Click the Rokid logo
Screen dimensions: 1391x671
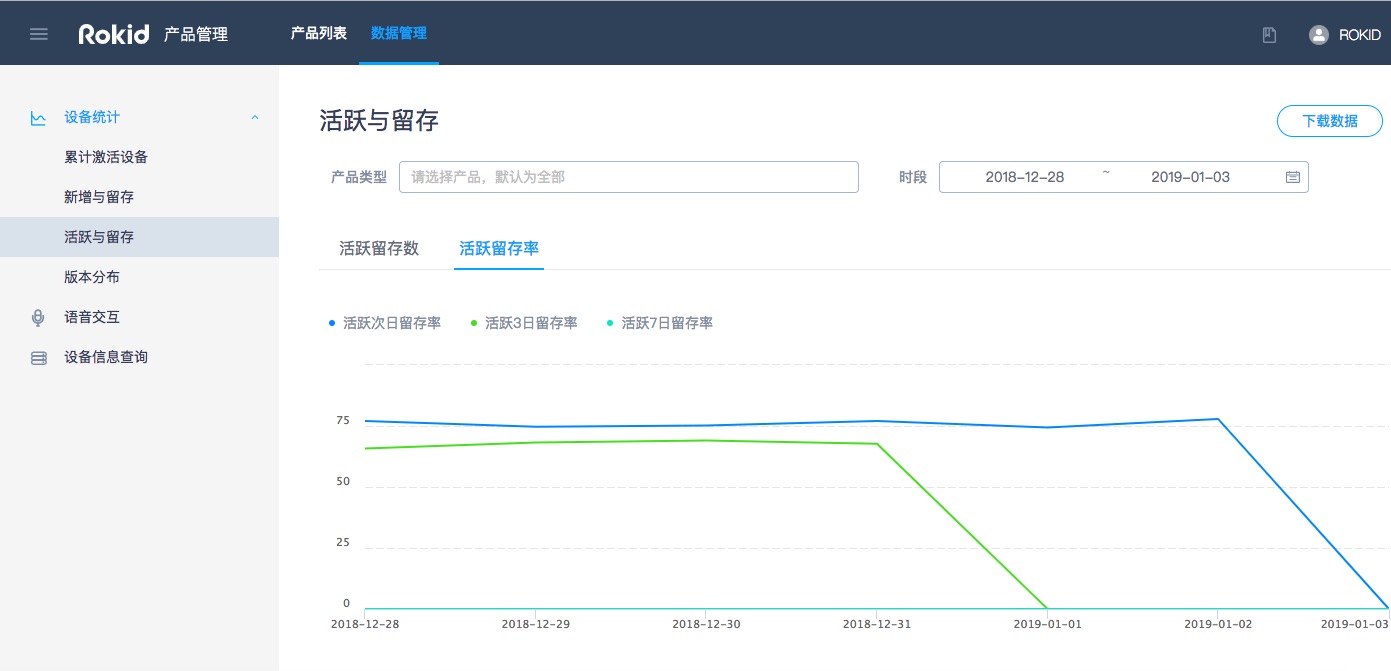pos(115,34)
